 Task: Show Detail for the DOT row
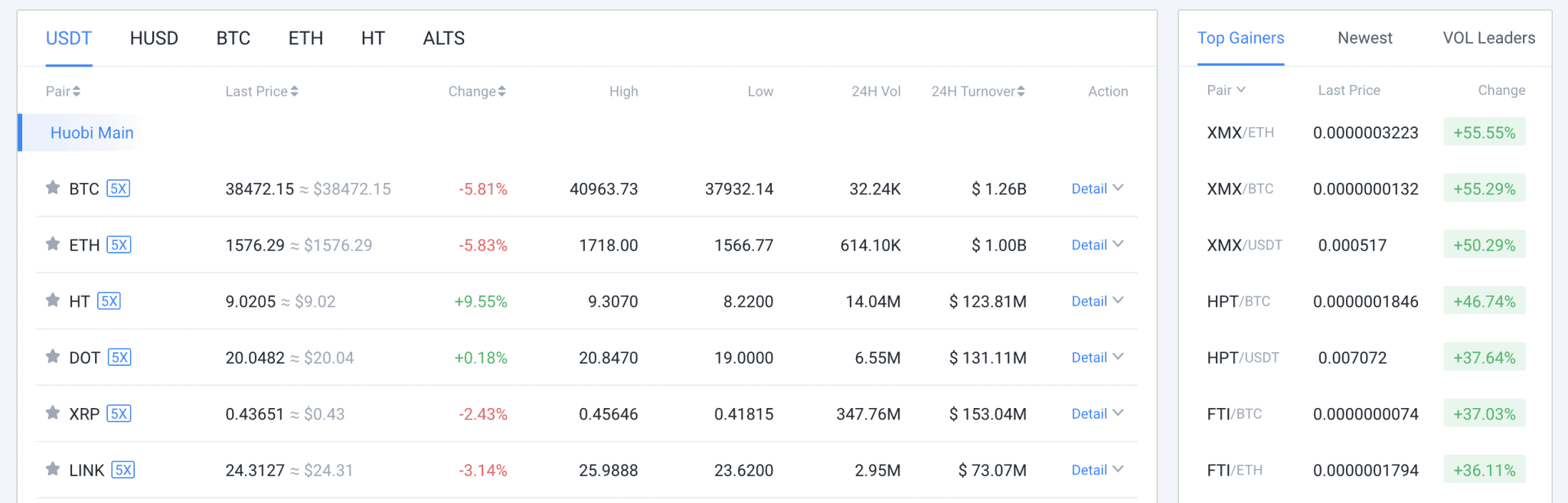tap(1097, 358)
